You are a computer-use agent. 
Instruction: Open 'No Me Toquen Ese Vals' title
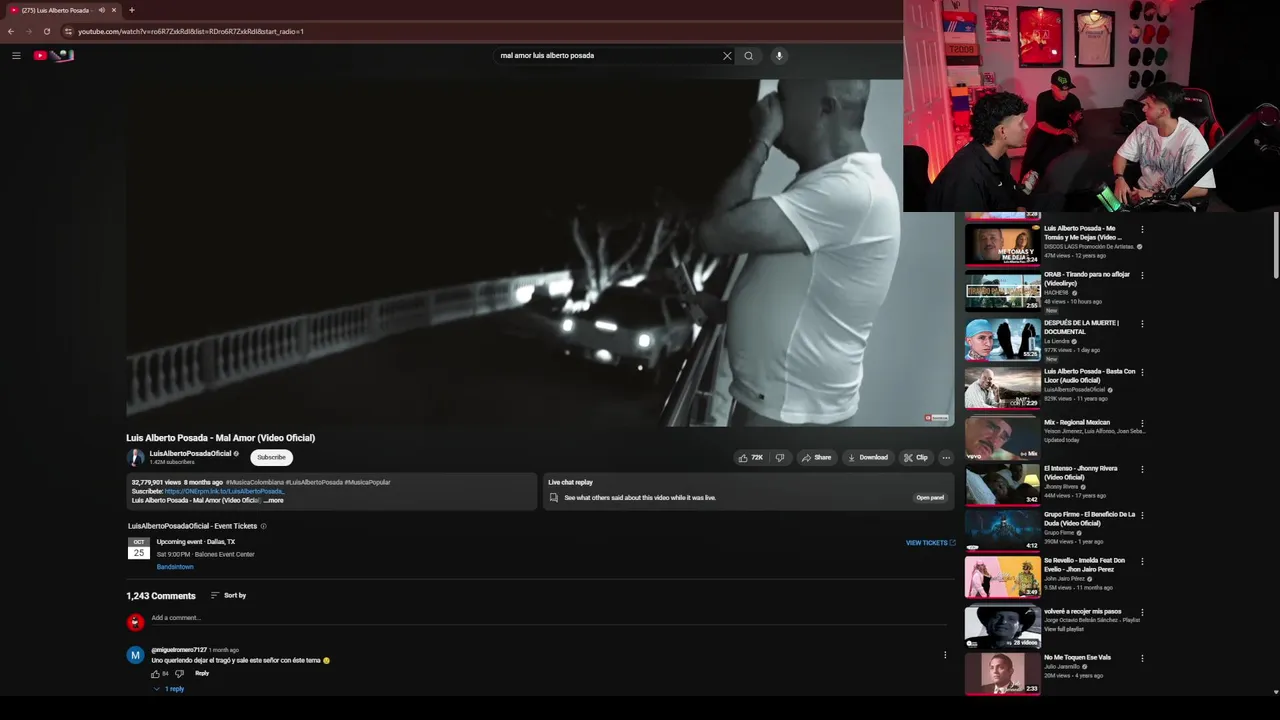[1077, 658]
